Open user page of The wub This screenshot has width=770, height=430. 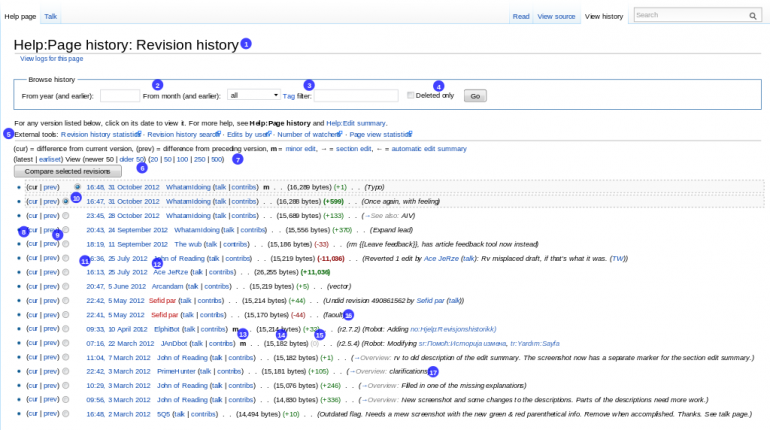(188, 244)
